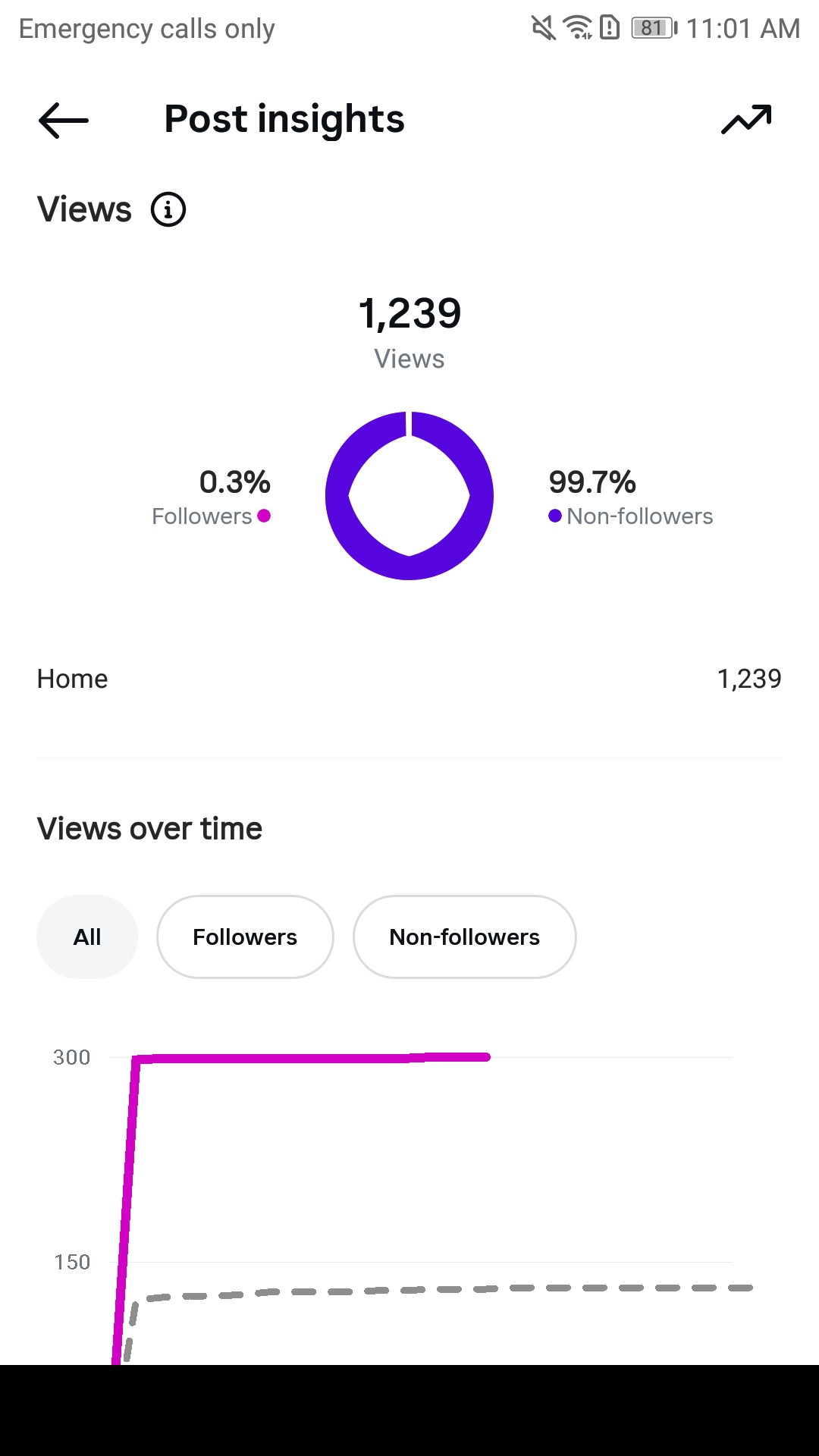Tap the muted sound status icon
Viewport: 819px width, 1456px height.
click(x=543, y=29)
